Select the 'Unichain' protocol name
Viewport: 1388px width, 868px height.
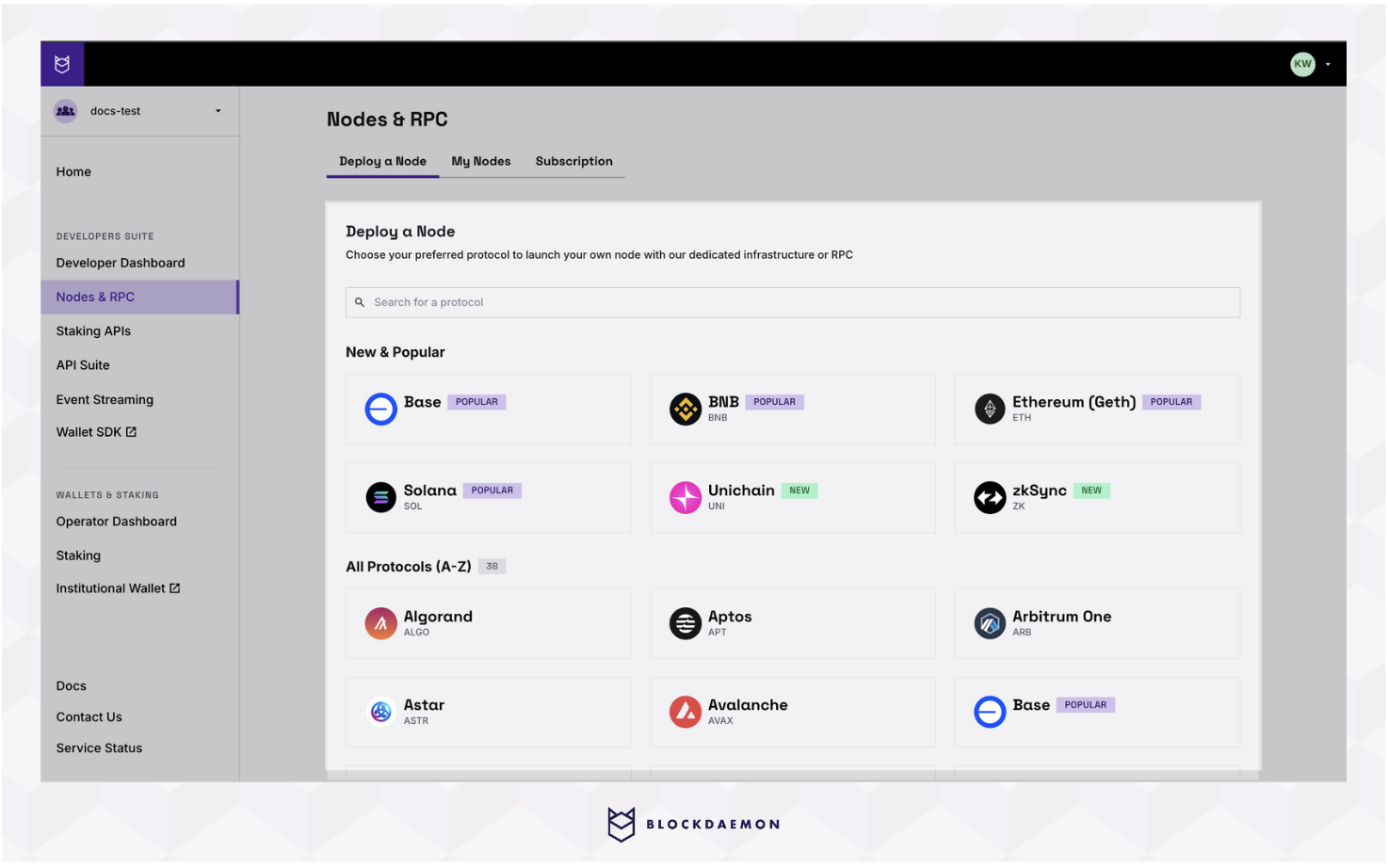[x=741, y=491]
